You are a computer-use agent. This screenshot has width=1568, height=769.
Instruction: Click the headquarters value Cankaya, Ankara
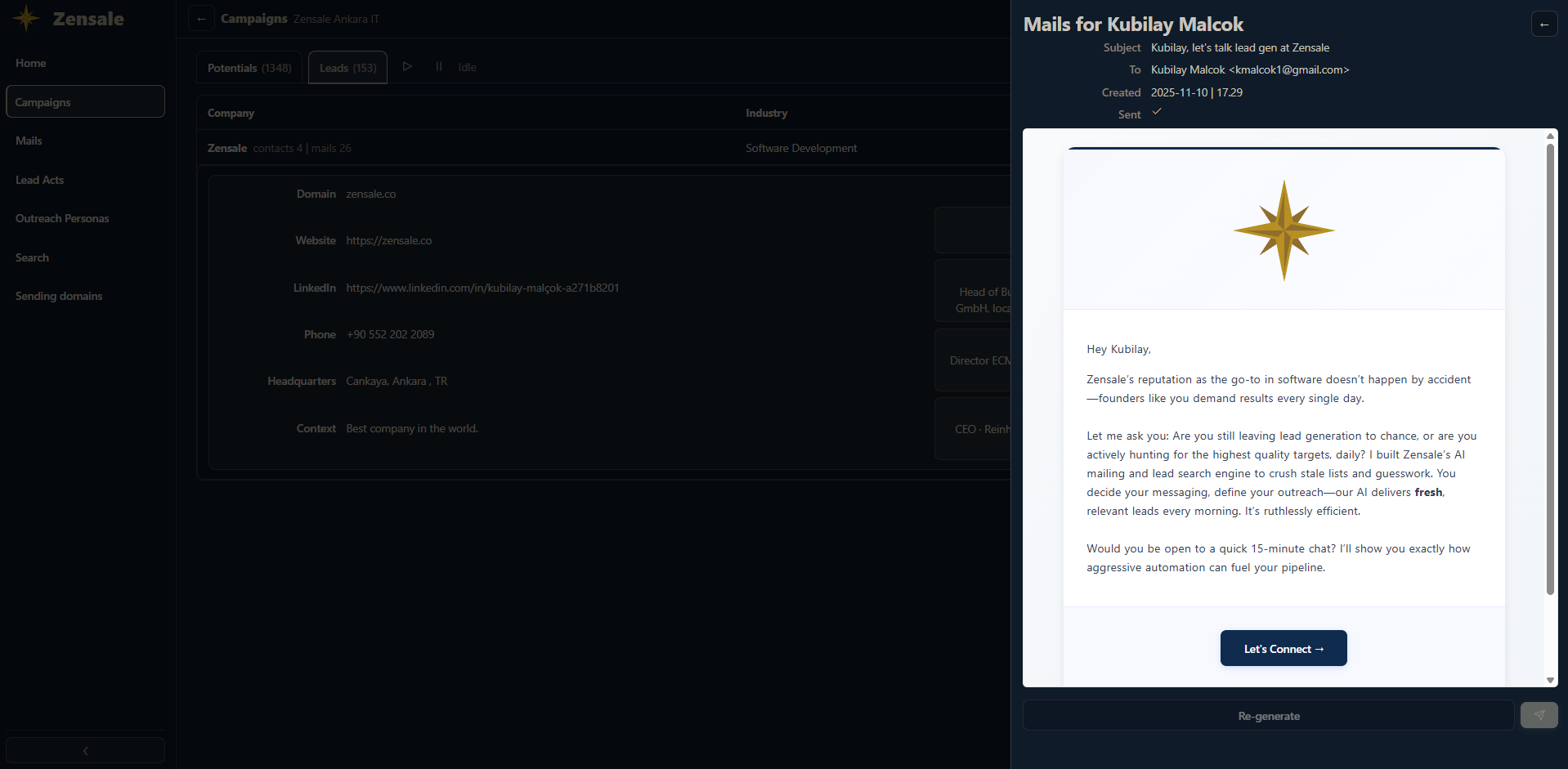pos(396,381)
